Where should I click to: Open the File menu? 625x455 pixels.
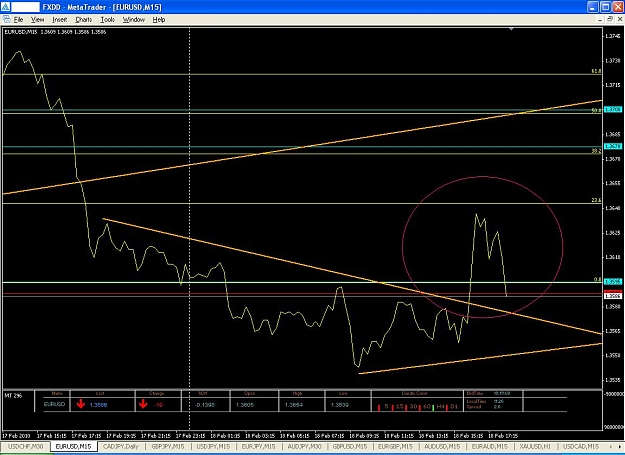[18, 19]
